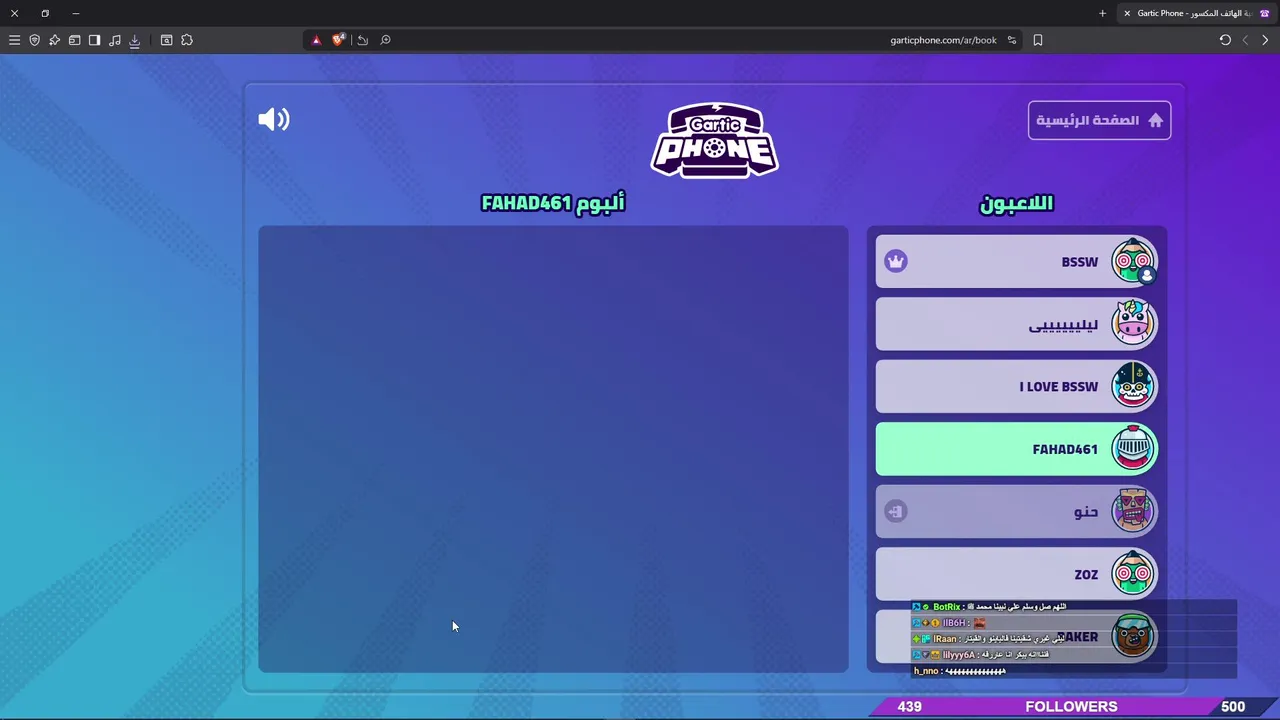Select player حنو in the list

1016,512
